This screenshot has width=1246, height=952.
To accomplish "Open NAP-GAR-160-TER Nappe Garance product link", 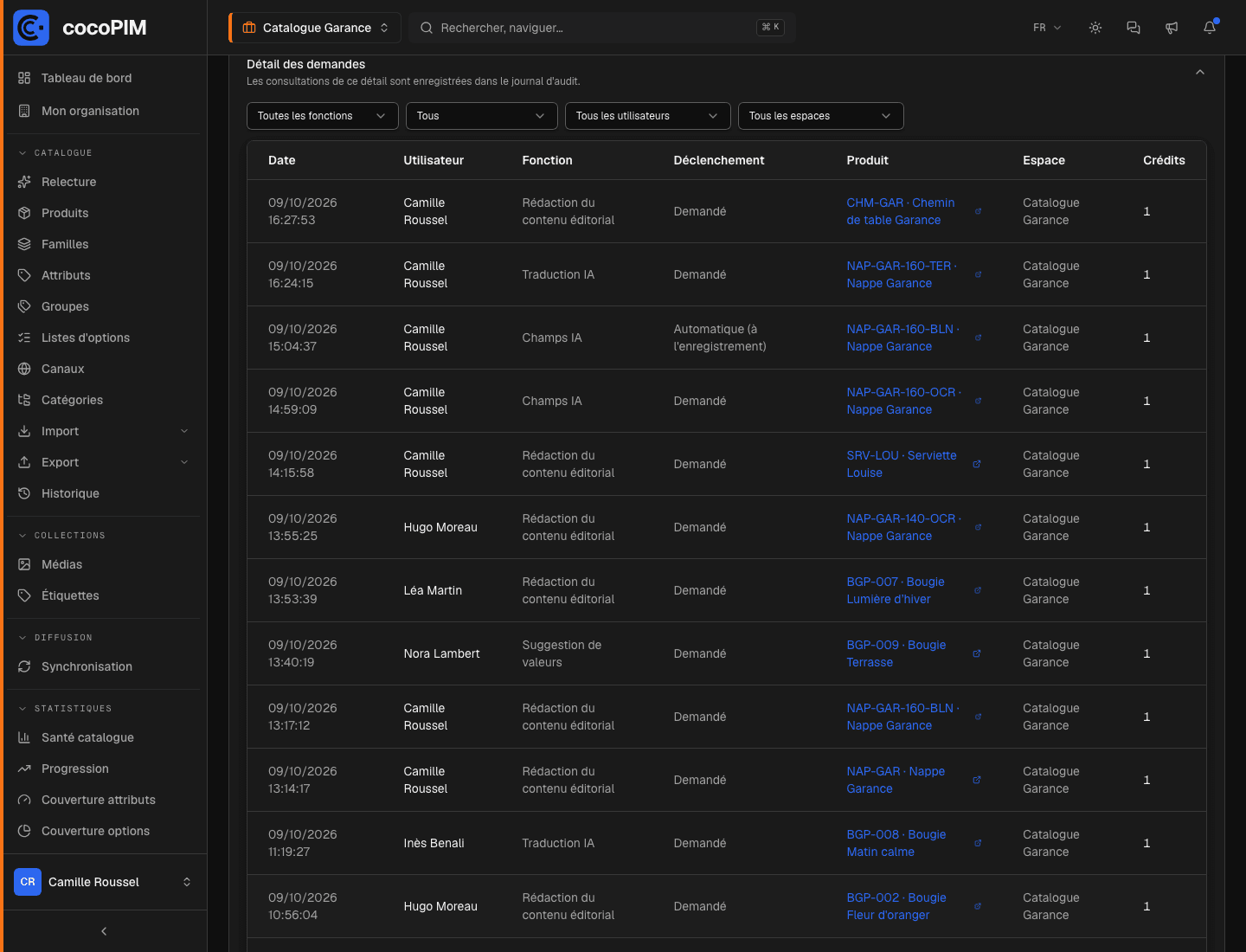I will click(x=902, y=274).
